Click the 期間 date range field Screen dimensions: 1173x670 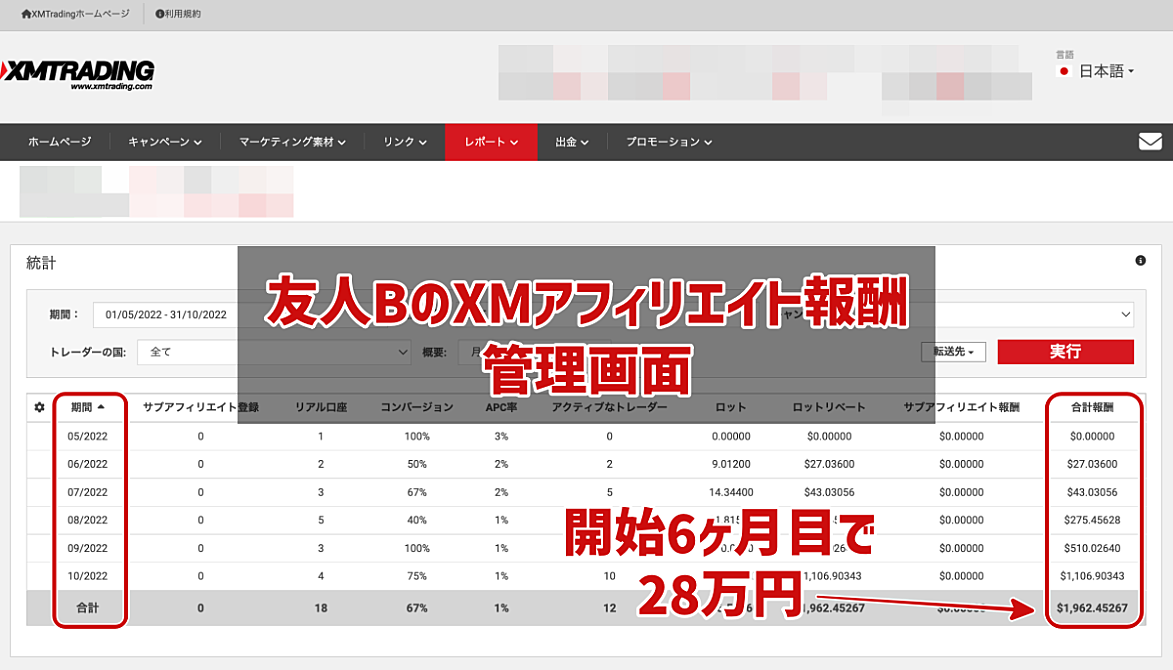(x=166, y=315)
